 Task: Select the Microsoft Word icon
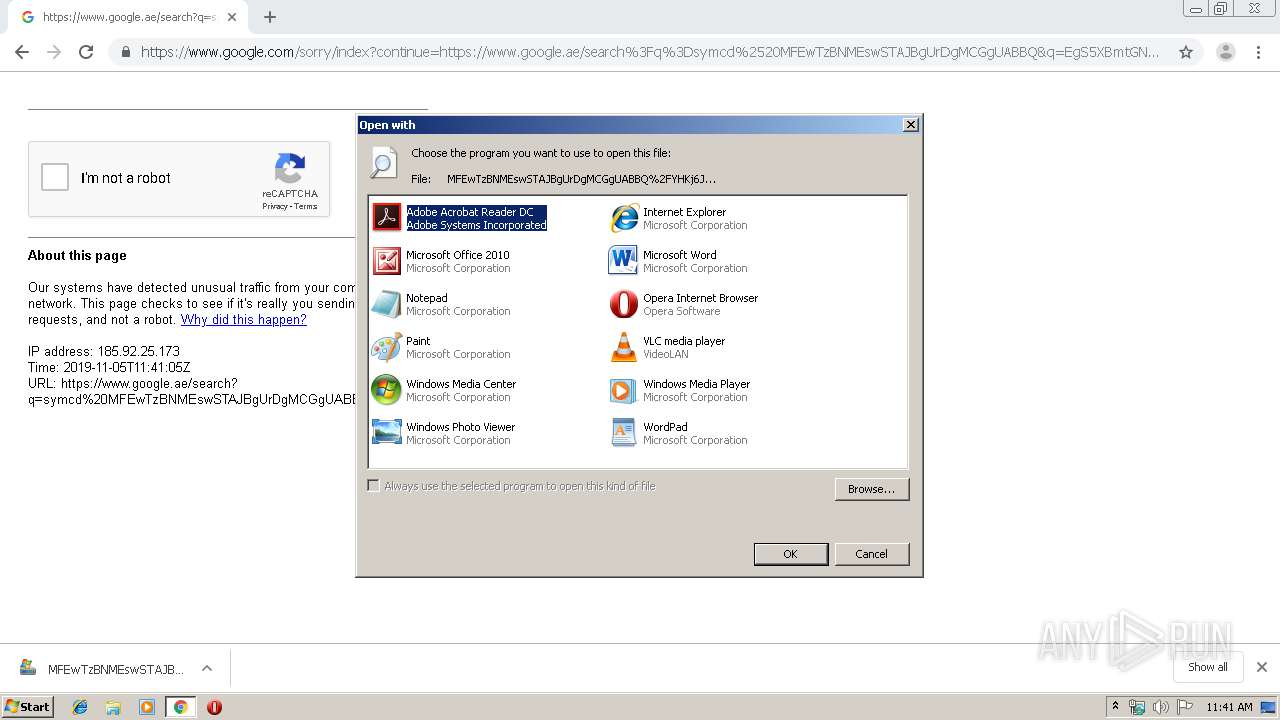click(x=623, y=260)
